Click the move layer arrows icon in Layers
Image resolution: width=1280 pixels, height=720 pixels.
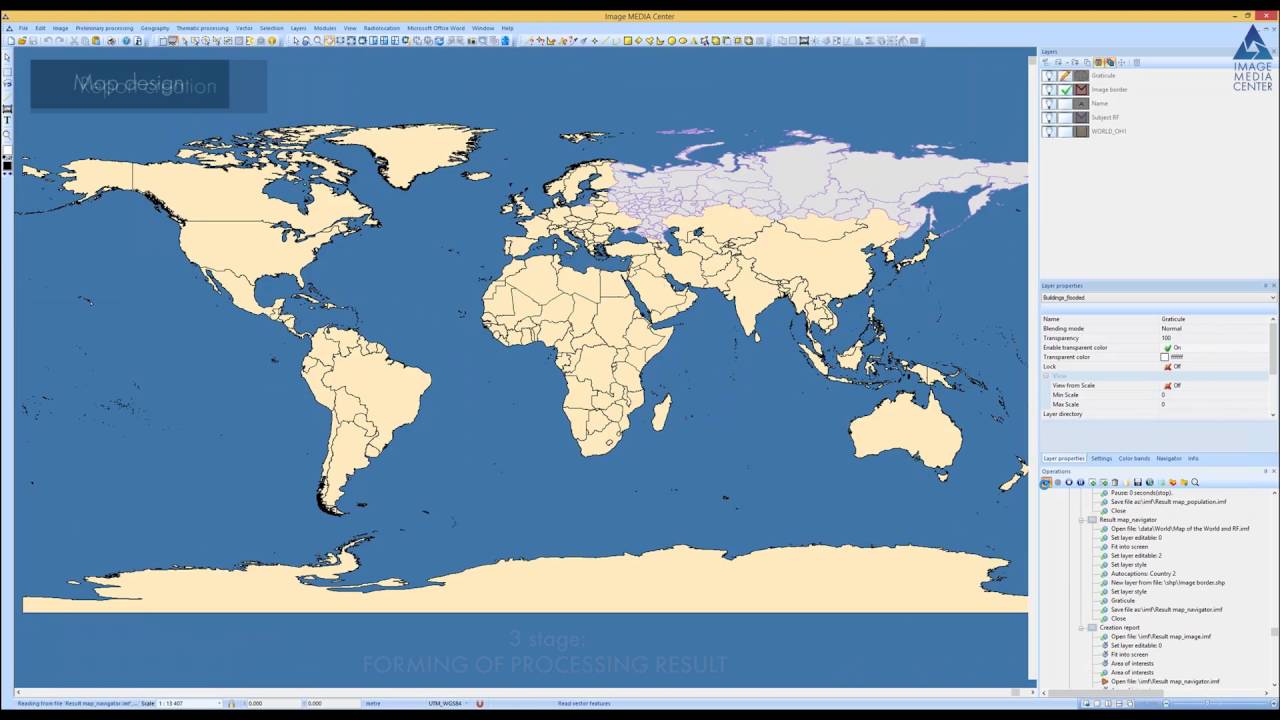[x=1121, y=62]
